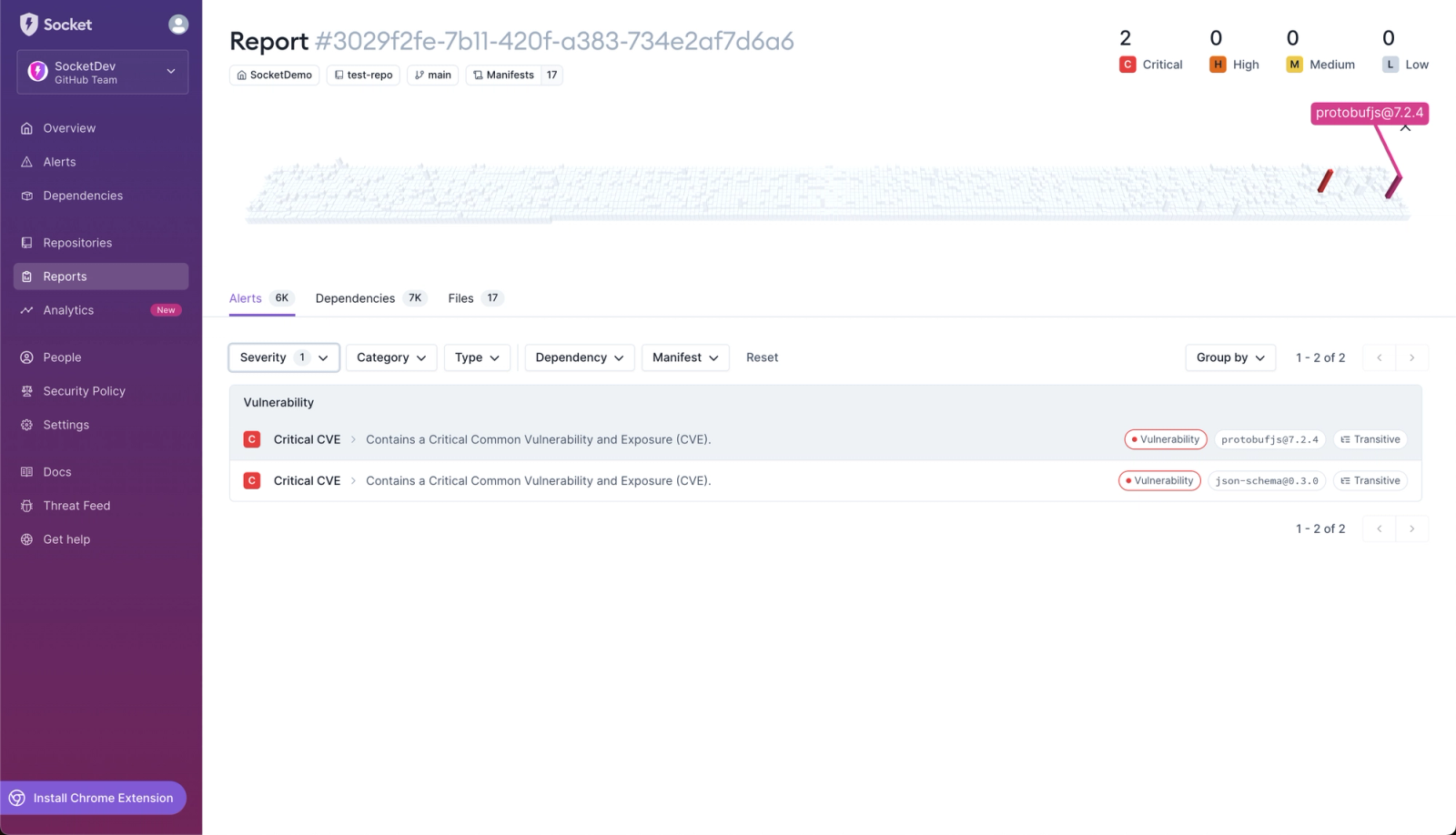Open the Category filter dropdown
Screen dimensions: 1456x835
[x=391, y=357]
